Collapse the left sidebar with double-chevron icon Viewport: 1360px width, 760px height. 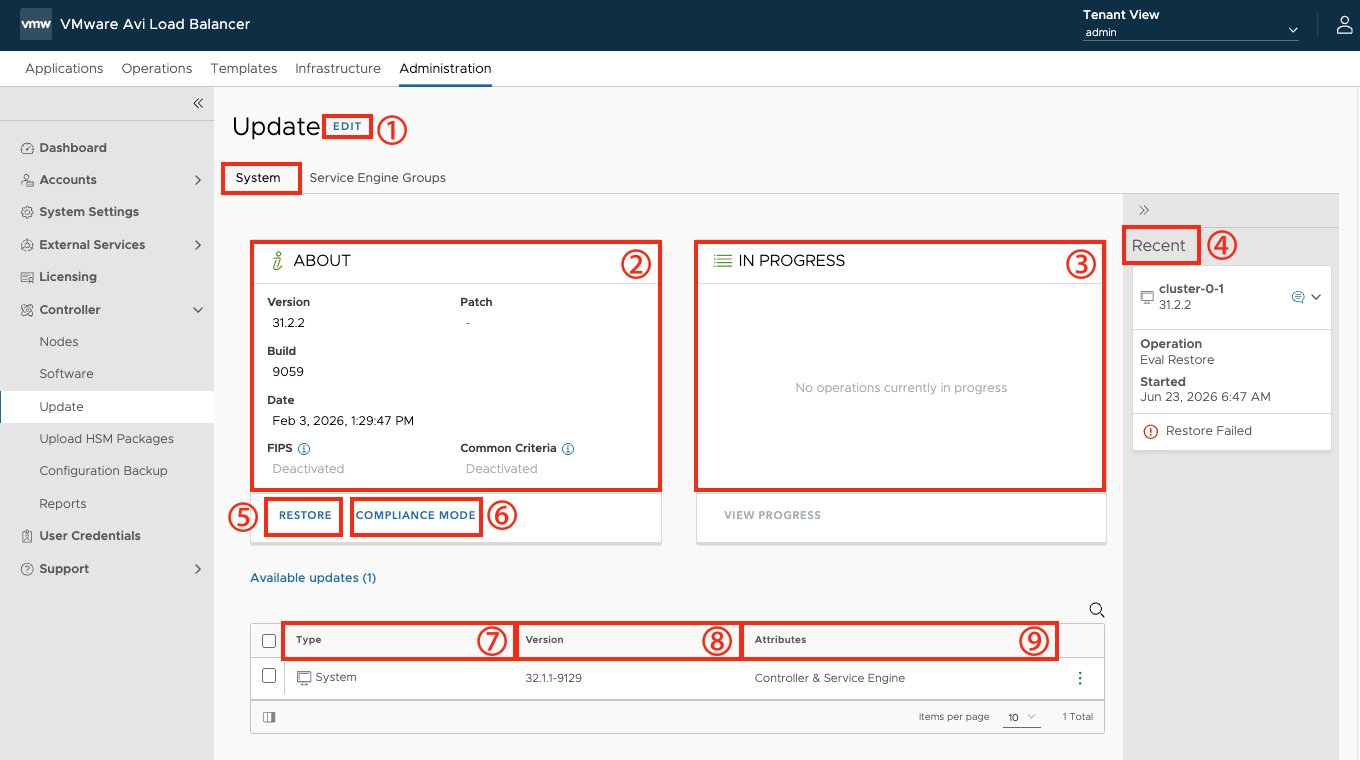198,103
